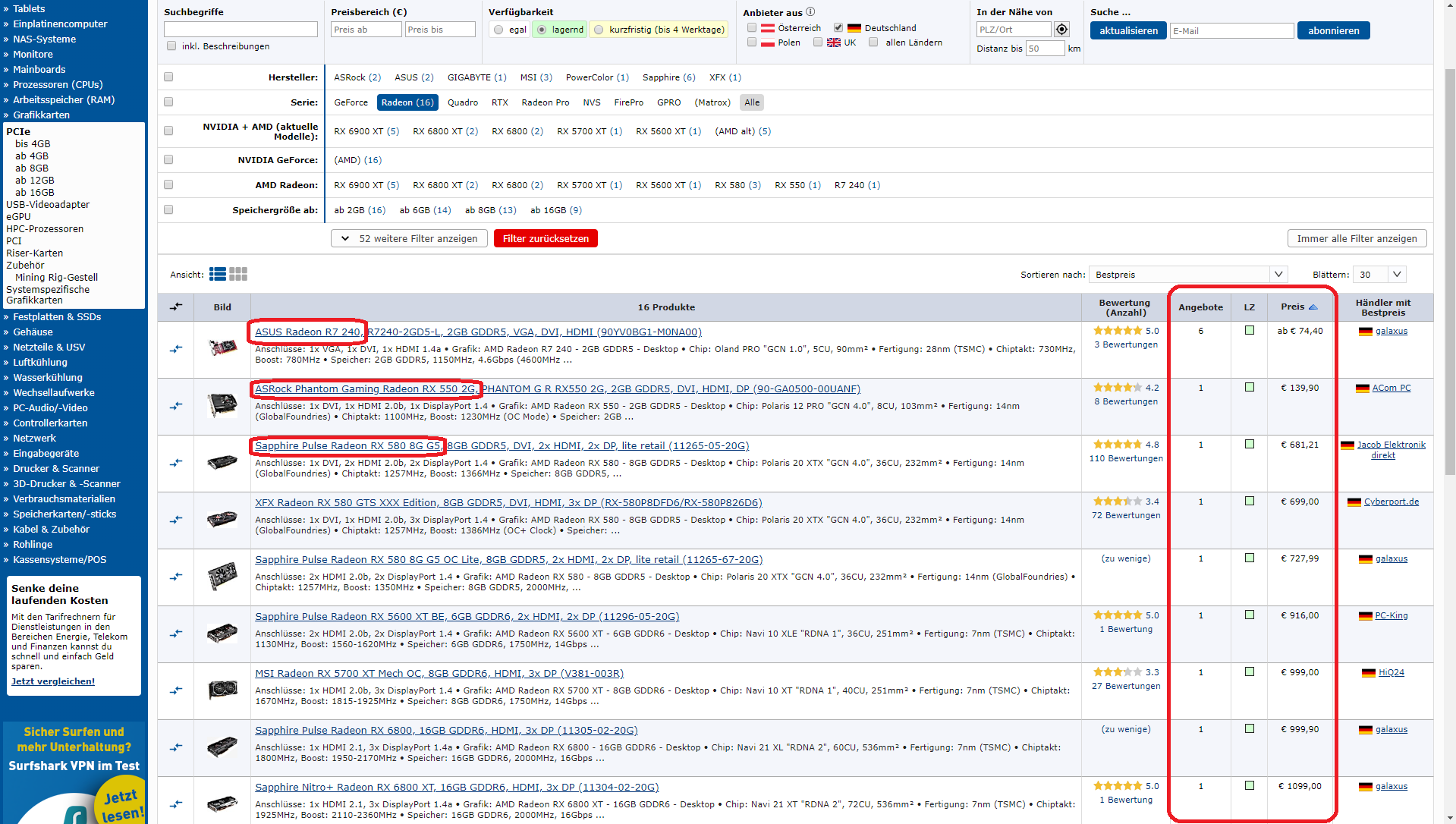Open 'ab 8GB' PCIe sidebar item
The height and width of the screenshot is (824, 1456).
(32, 168)
